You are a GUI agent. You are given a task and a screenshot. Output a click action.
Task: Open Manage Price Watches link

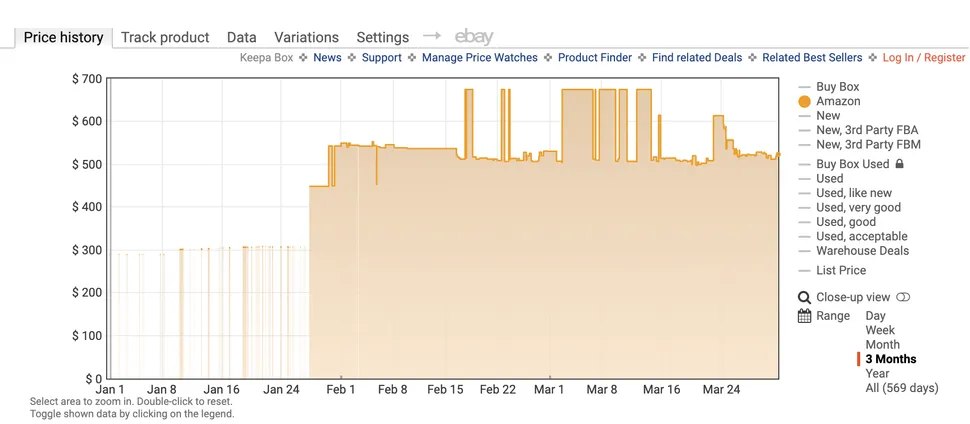479,58
